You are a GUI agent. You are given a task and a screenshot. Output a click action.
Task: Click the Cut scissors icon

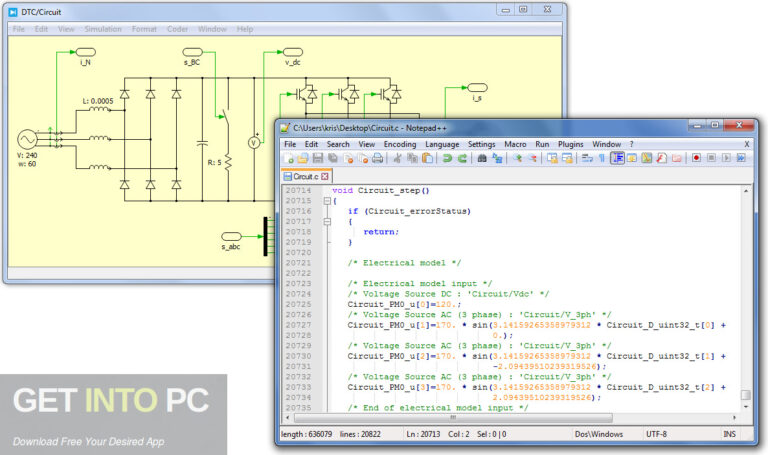tap(397, 158)
